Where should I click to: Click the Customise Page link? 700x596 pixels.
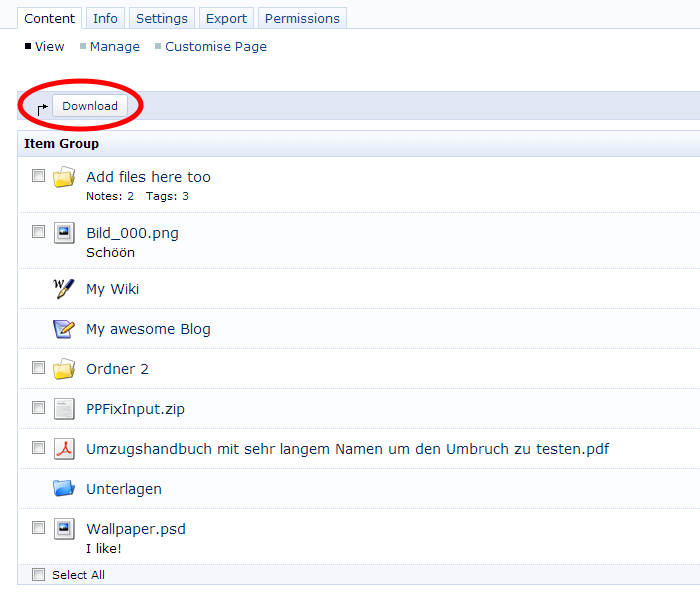(215, 46)
